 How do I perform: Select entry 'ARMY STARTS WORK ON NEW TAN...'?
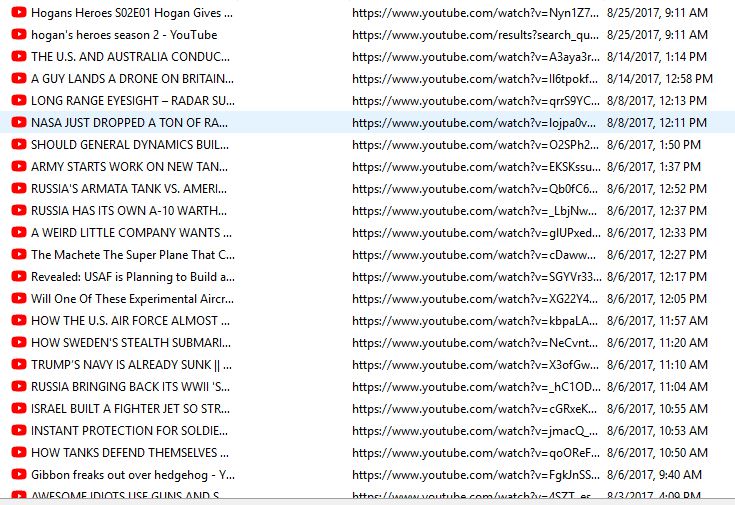point(129,167)
